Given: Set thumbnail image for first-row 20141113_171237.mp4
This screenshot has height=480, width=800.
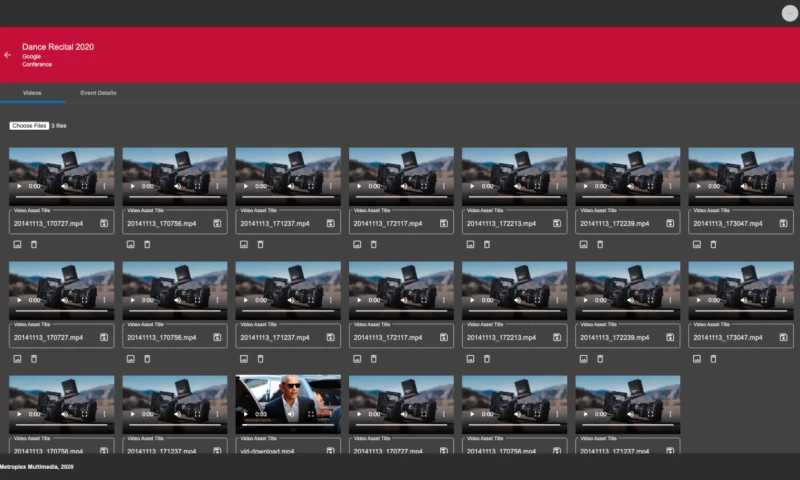Looking at the screenshot, I should click(244, 244).
